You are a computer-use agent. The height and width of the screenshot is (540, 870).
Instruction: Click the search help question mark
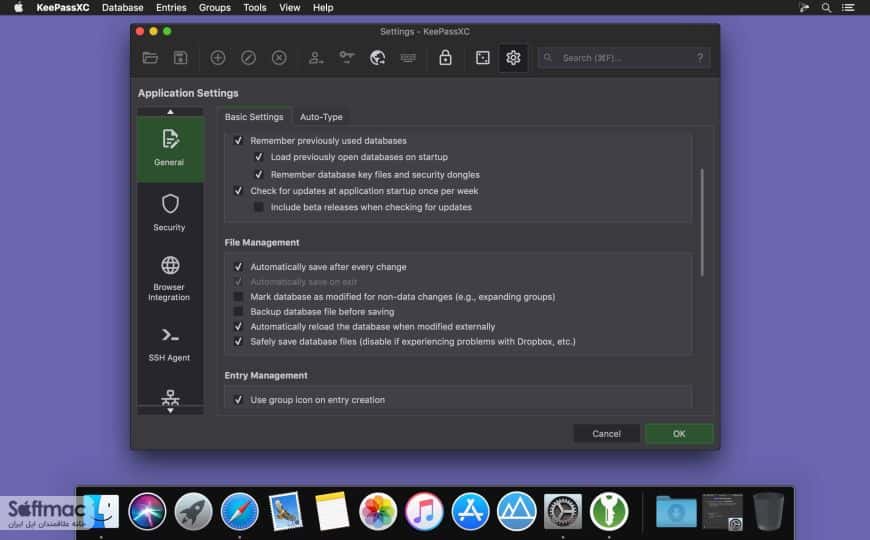tap(700, 58)
